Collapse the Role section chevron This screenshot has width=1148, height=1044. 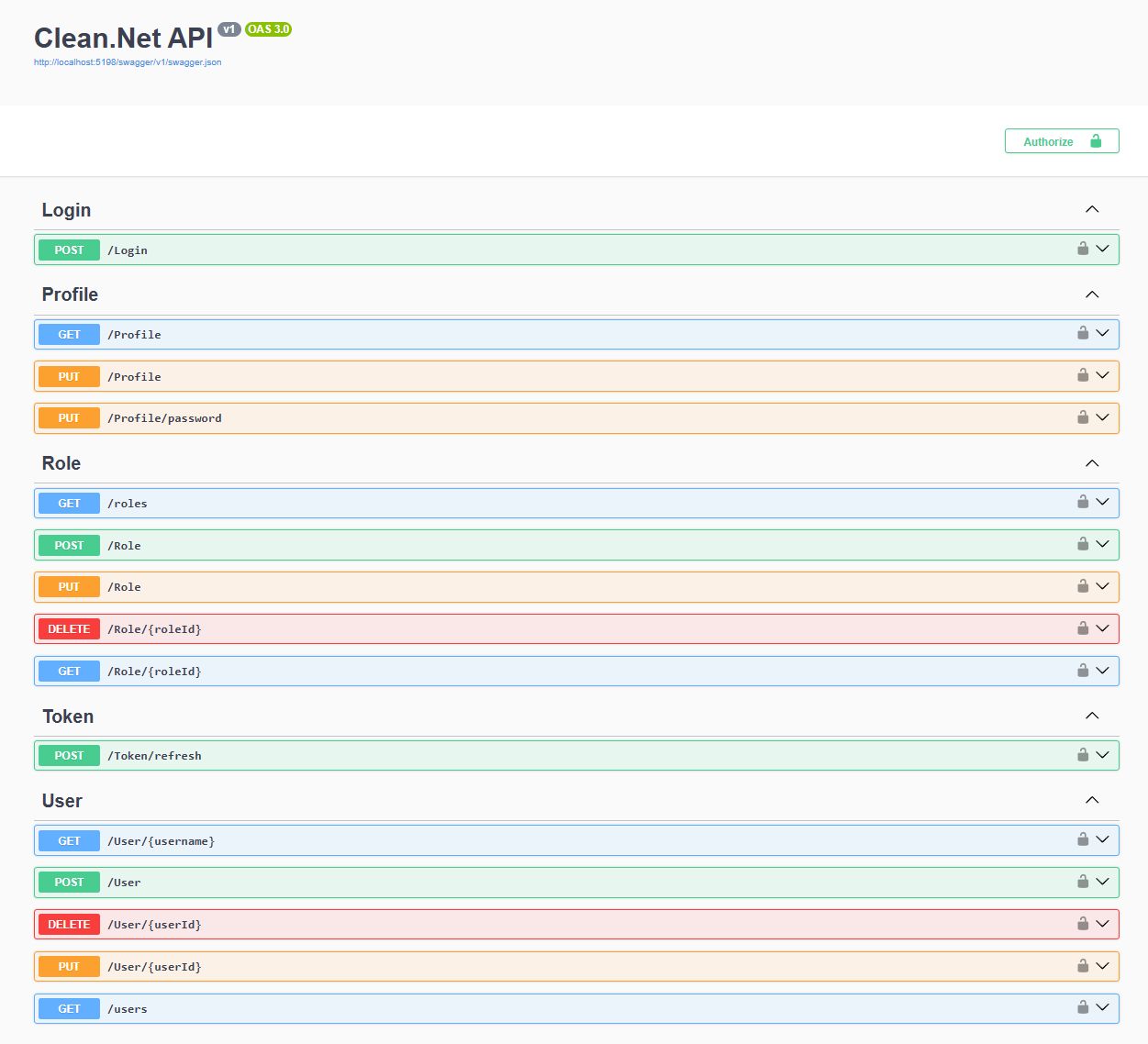1092,463
